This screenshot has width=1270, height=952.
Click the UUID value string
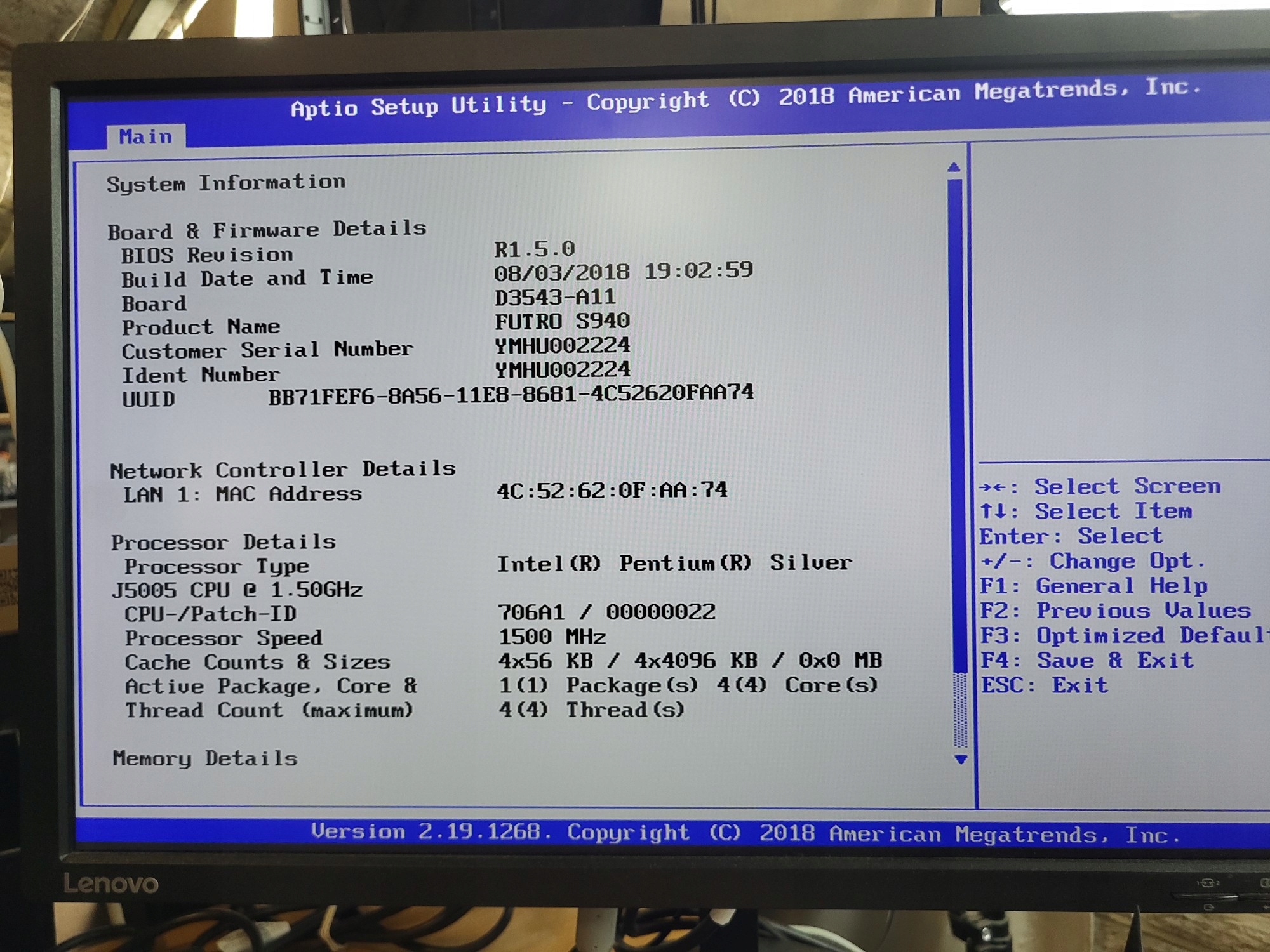pos(511,395)
